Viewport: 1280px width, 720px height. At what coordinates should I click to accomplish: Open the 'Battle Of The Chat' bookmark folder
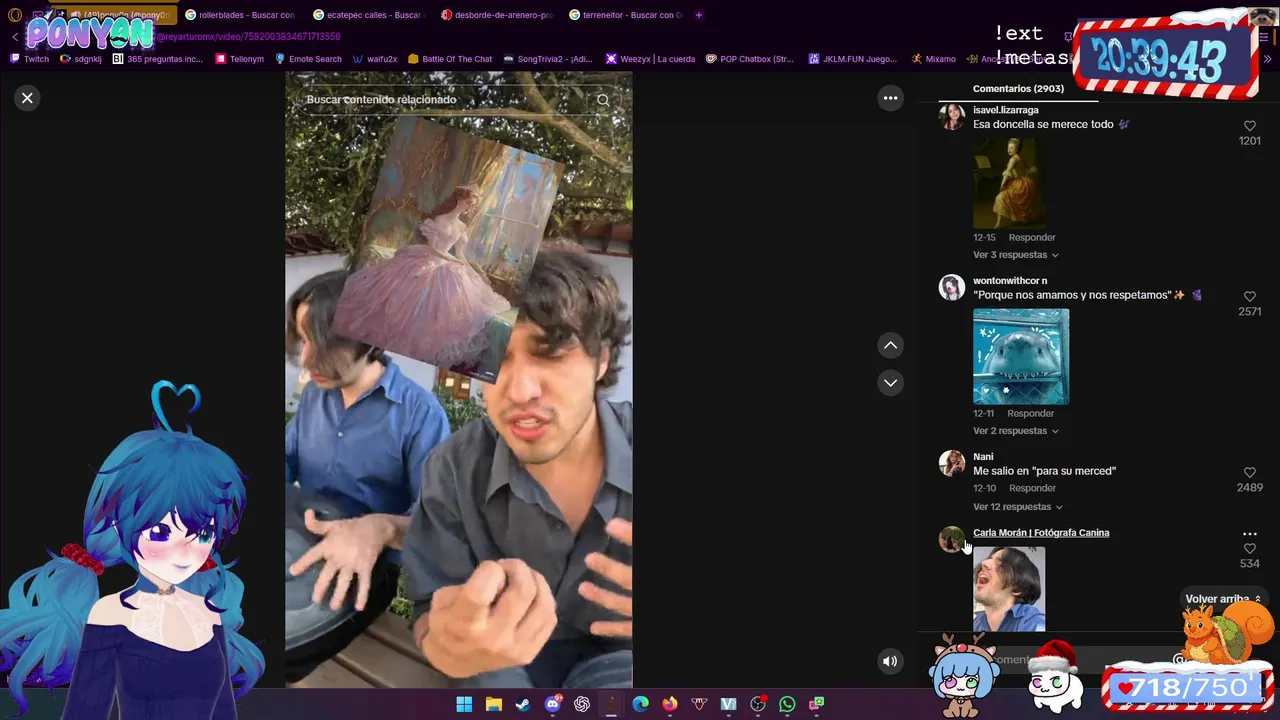(450, 59)
